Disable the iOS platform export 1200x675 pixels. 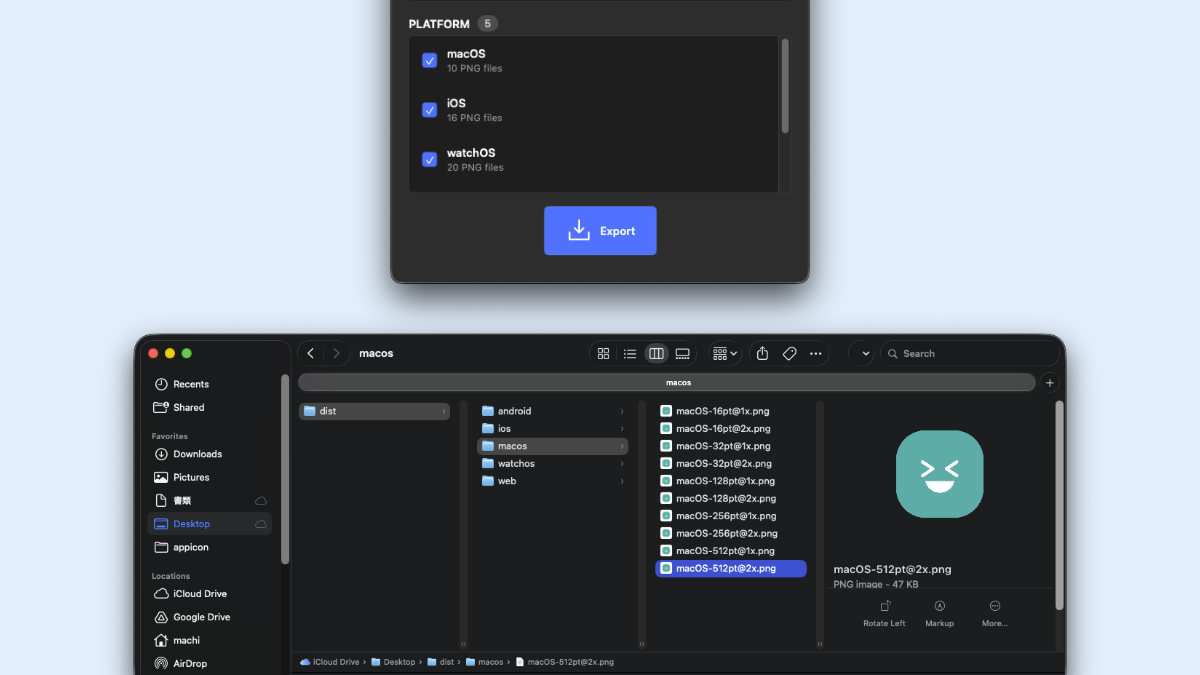(430, 110)
